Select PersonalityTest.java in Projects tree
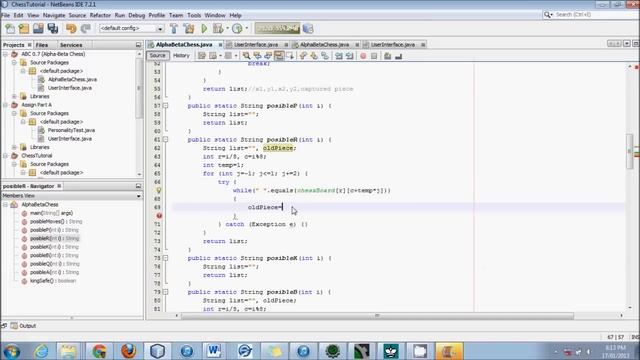Screen dimensions: 640x360 click(71, 130)
